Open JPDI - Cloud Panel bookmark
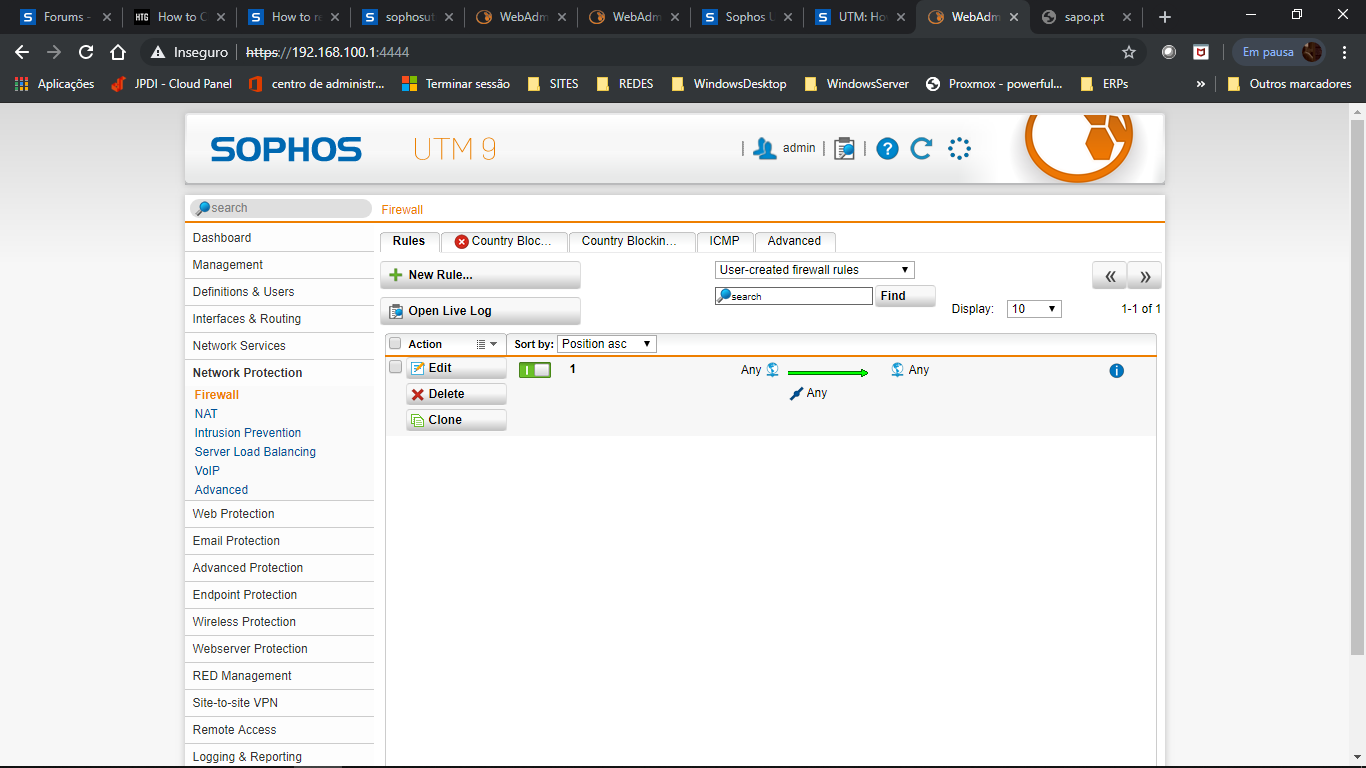The height and width of the screenshot is (768, 1366). tap(171, 84)
